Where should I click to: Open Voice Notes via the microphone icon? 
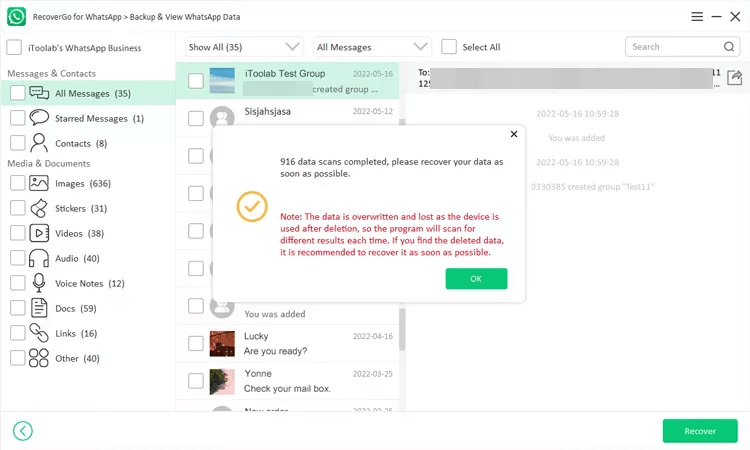(39, 283)
